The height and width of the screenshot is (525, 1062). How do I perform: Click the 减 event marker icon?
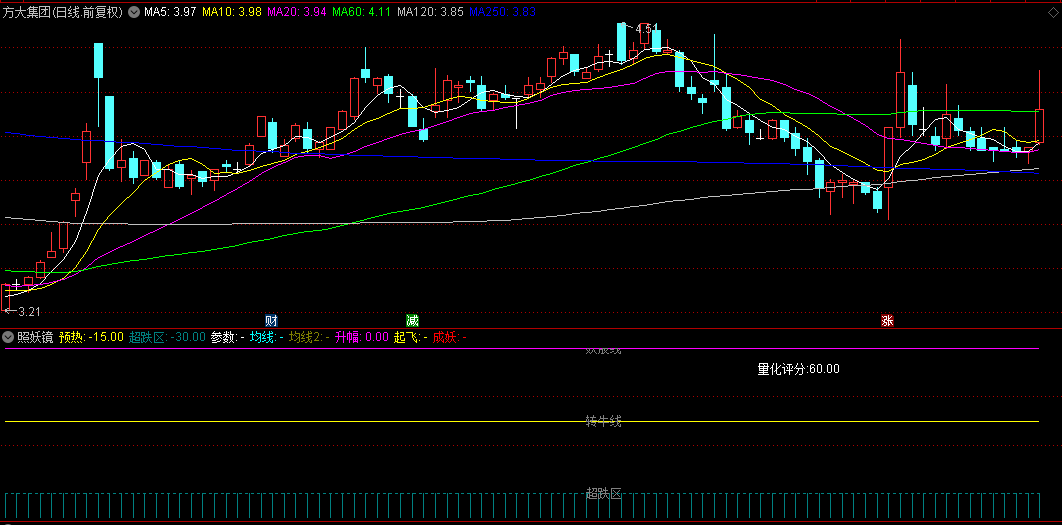(x=412, y=320)
